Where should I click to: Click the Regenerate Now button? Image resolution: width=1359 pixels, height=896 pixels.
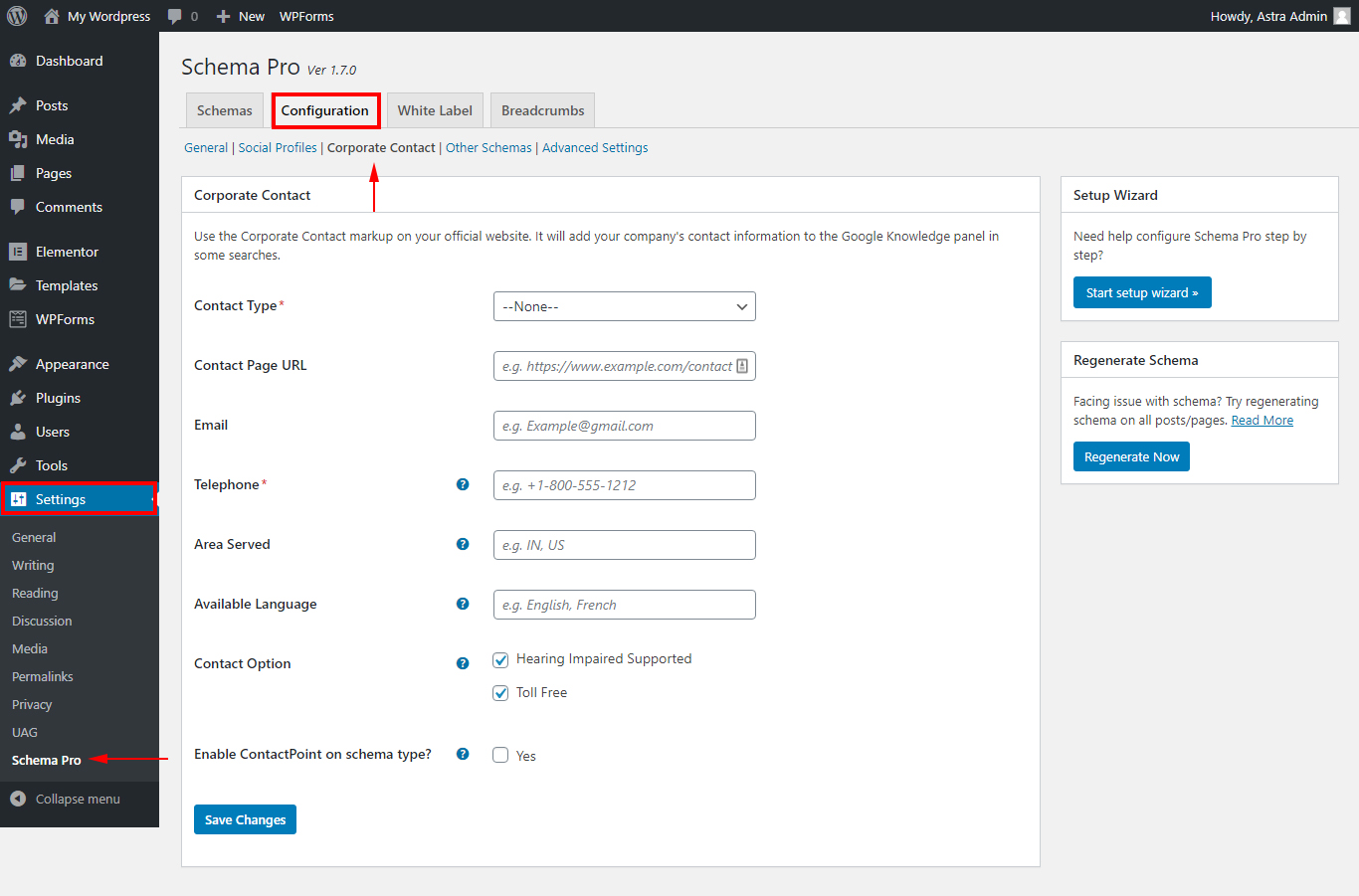[x=1131, y=455]
